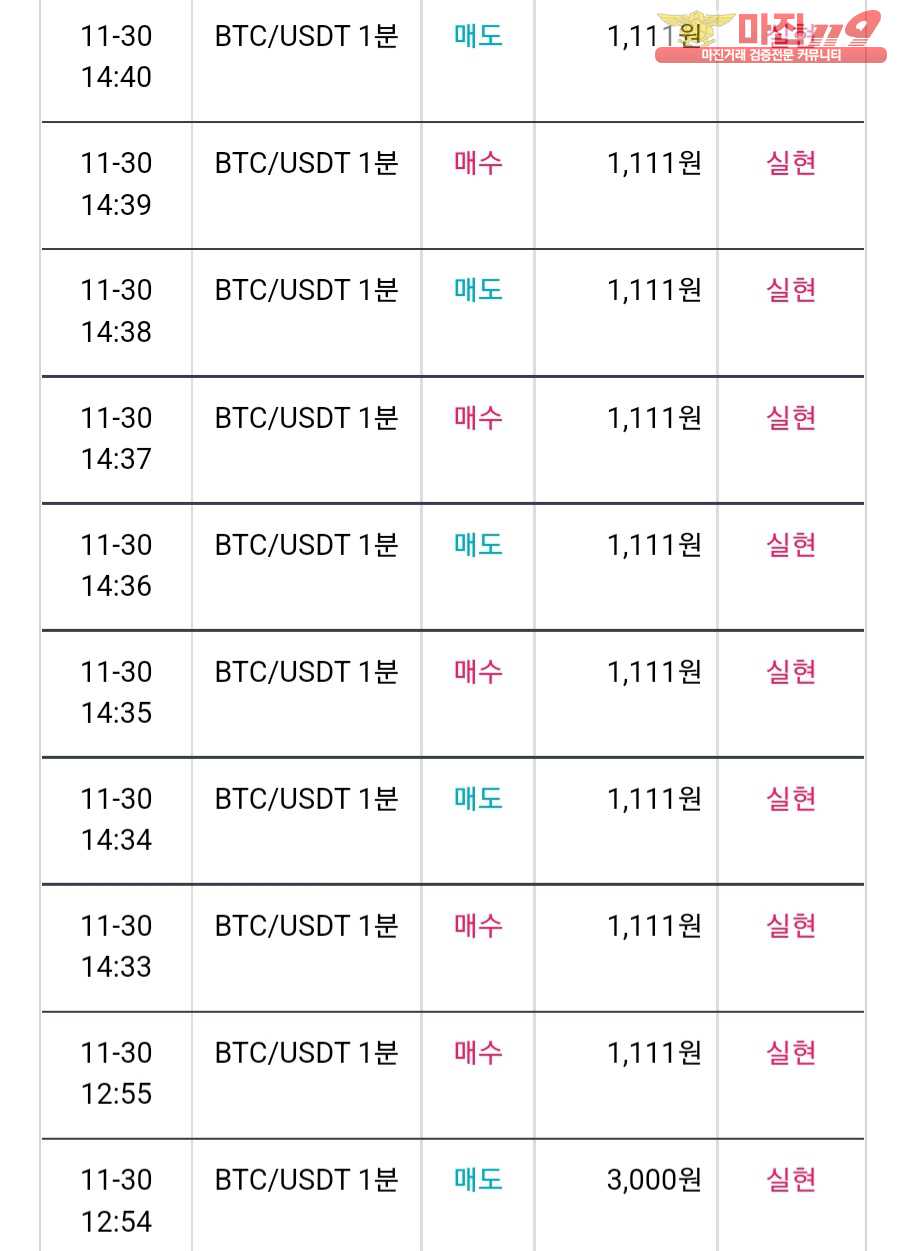Click 실현 in the 14:34 row

point(791,798)
